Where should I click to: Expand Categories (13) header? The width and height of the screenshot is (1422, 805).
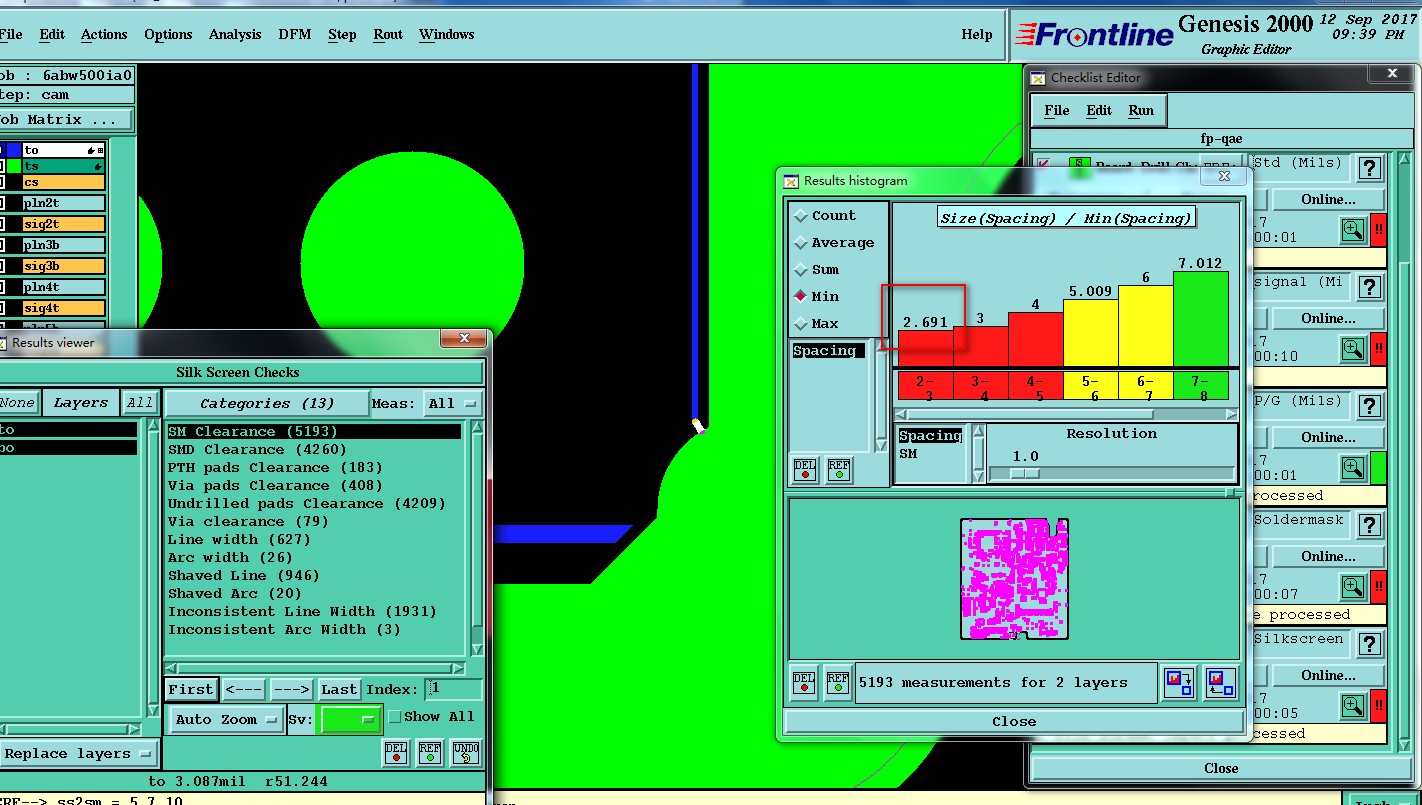(266, 404)
